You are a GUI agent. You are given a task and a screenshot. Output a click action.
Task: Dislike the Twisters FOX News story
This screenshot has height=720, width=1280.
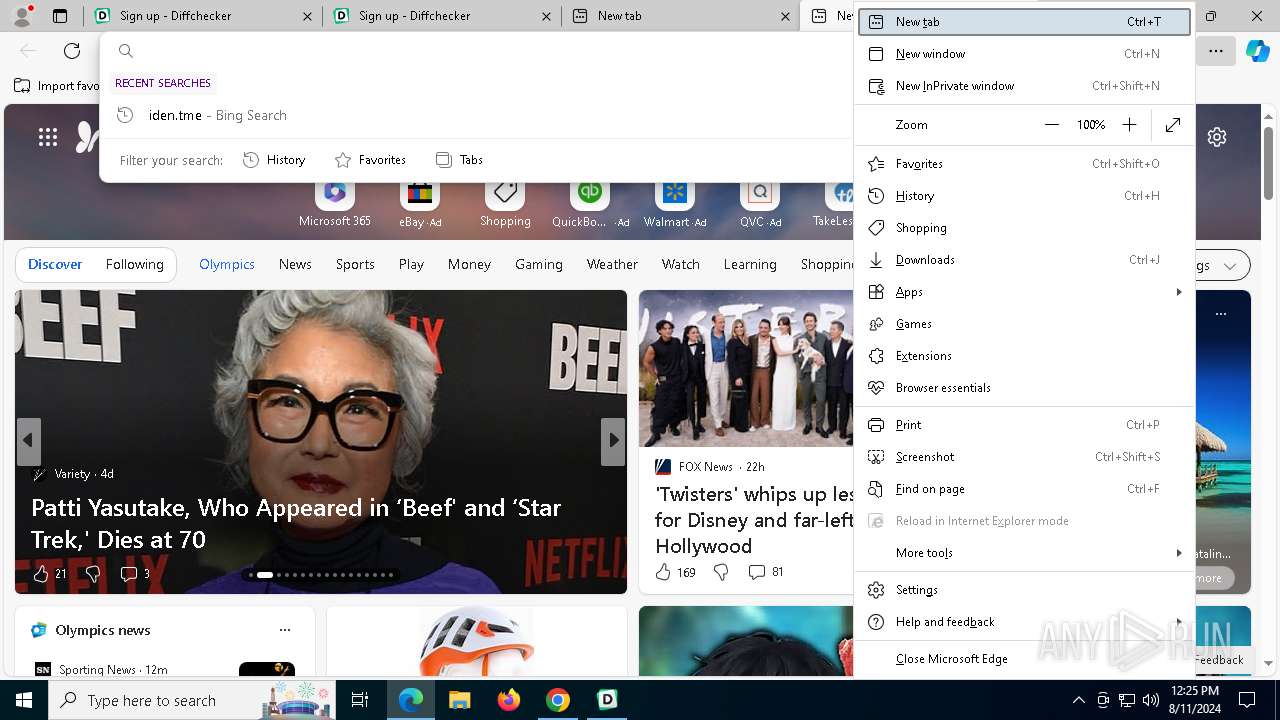pyautogui.click(x=721, y=573)
